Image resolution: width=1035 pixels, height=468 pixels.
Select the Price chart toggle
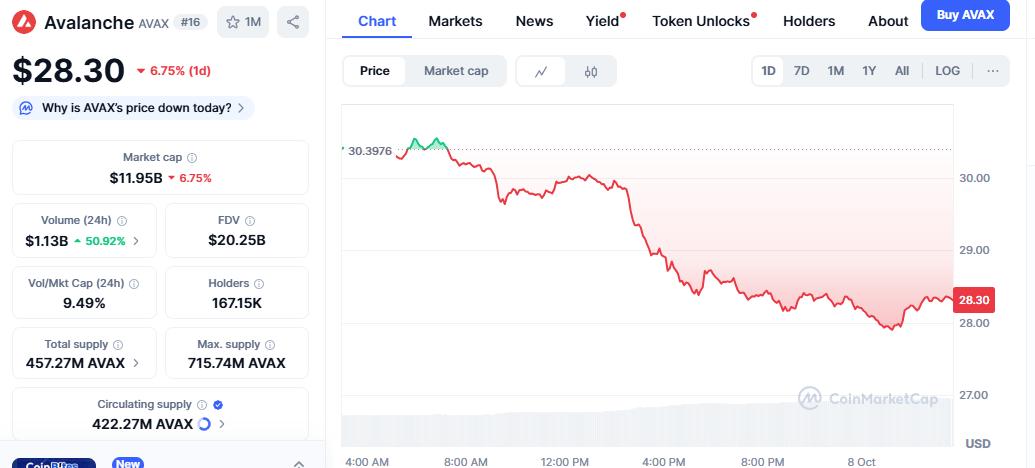pos(375,71)
